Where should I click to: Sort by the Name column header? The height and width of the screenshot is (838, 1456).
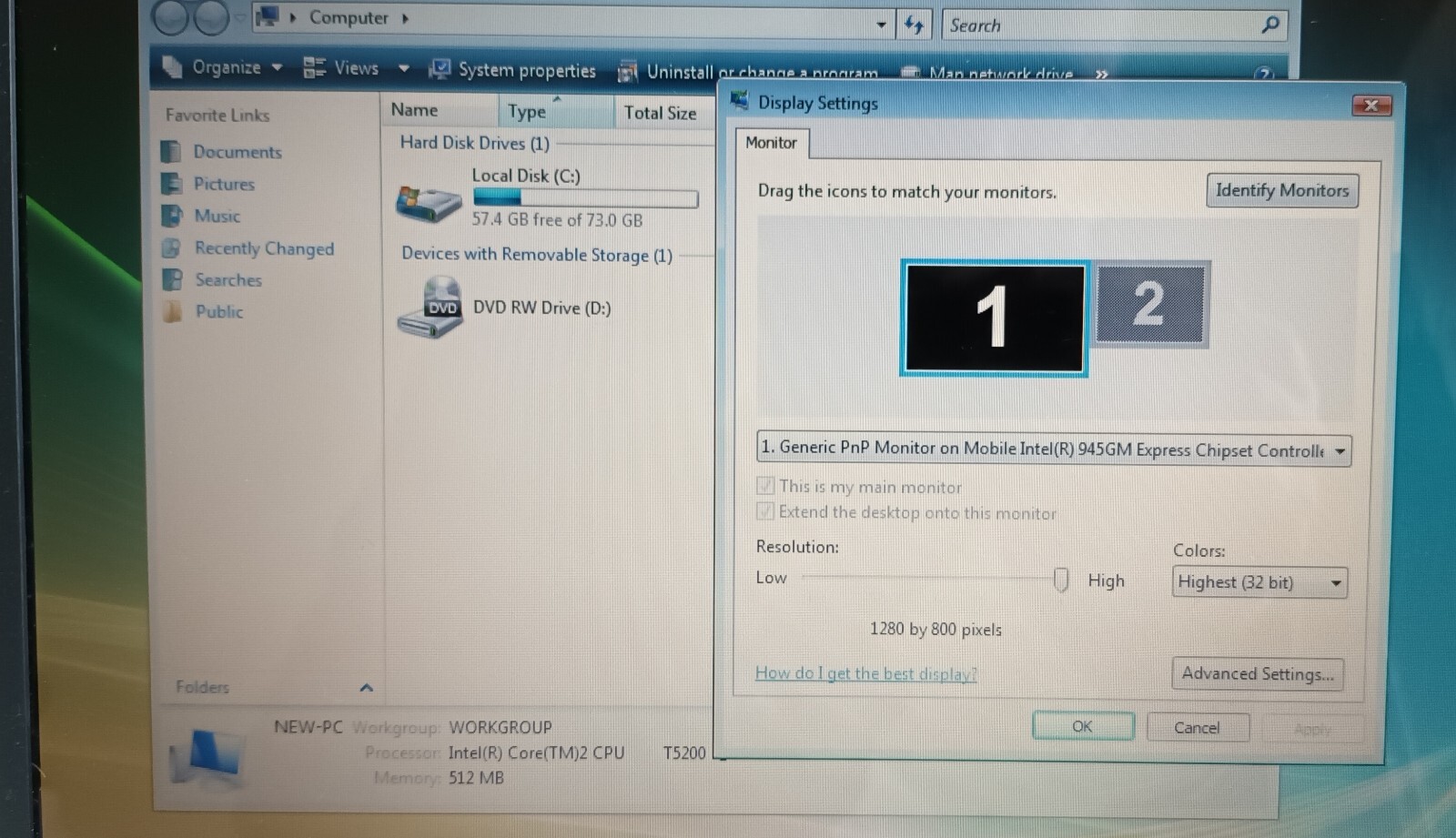pos(440,110)
